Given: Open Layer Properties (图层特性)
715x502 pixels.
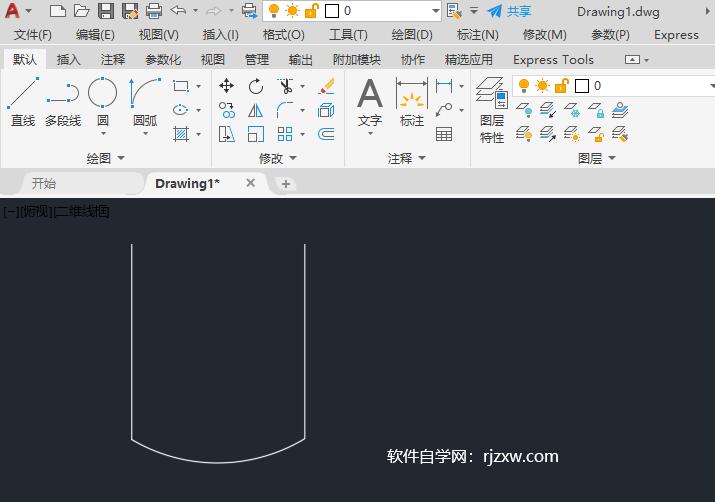Looking at the screenshot, I should [x=492, y=110].
